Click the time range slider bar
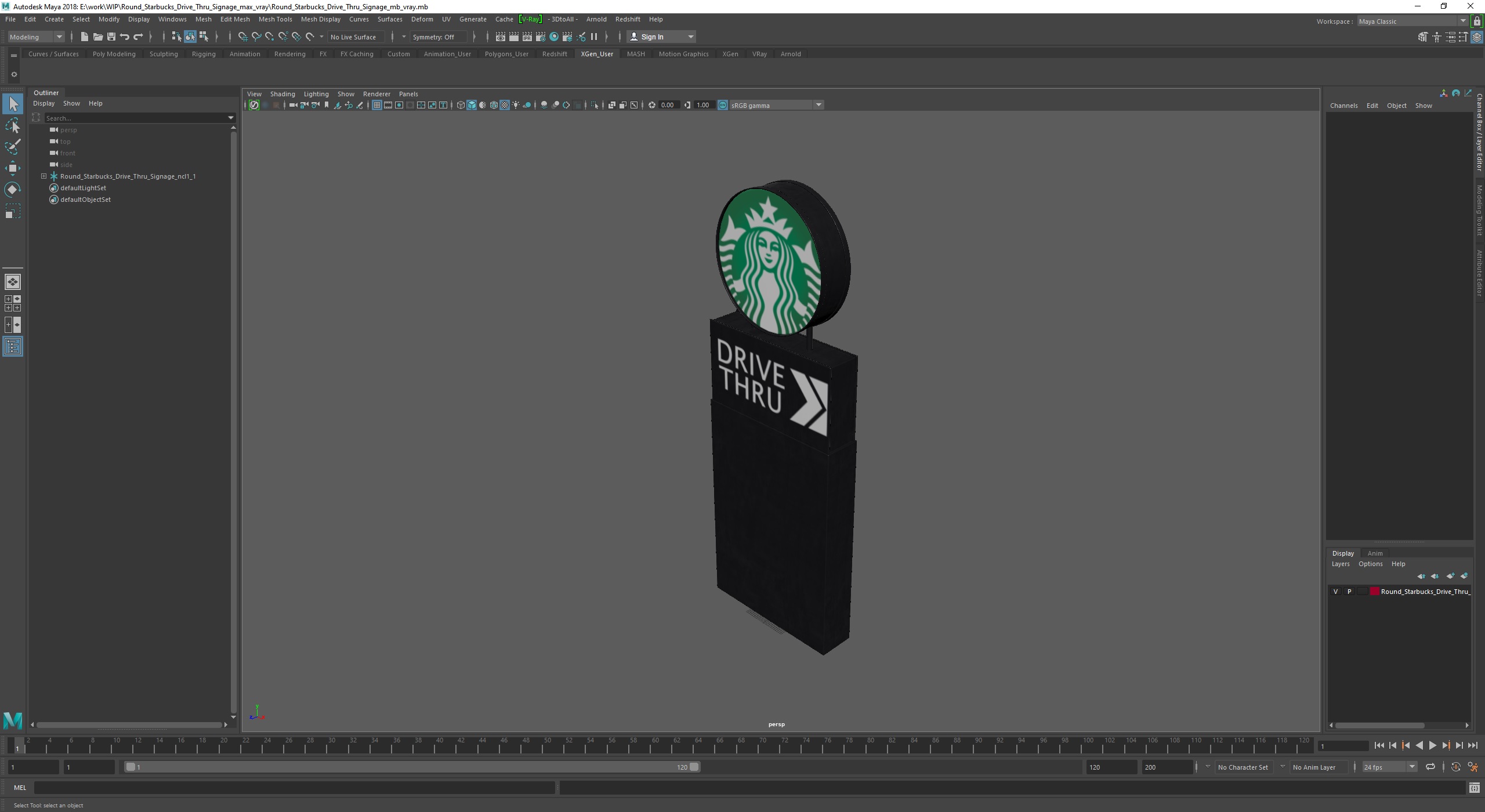The image size is (1485, 812). point(412,767)
